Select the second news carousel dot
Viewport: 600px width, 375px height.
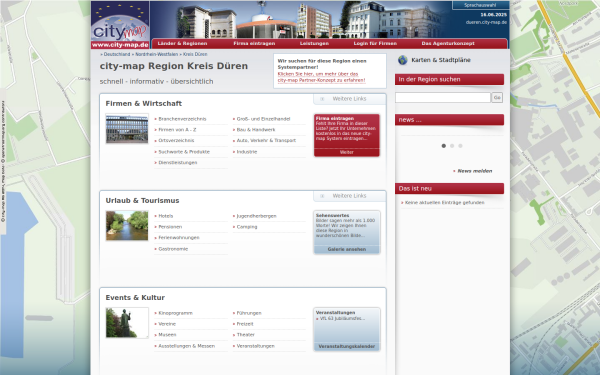tap(452, 146)
